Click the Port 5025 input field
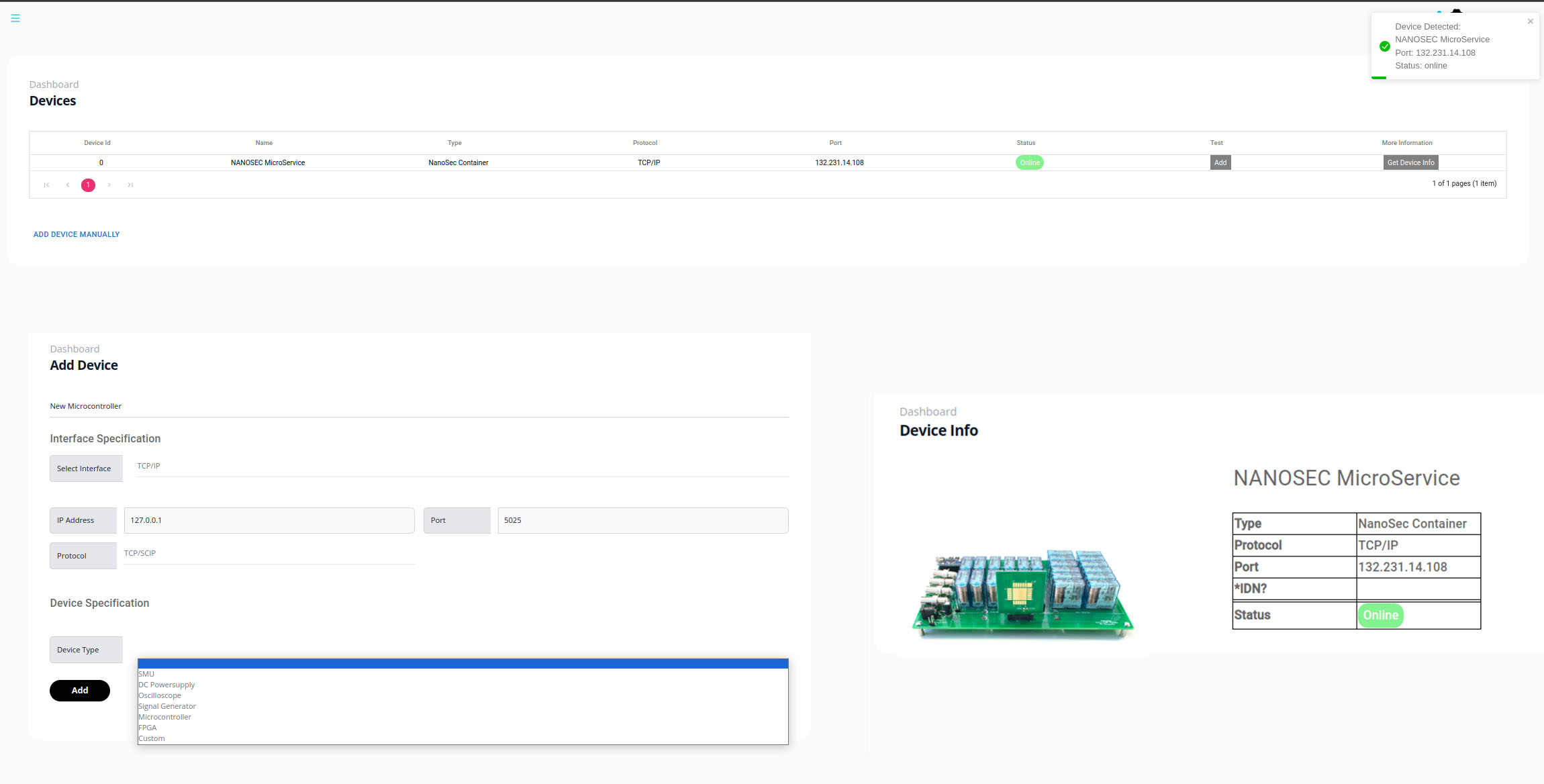1544x784 pixels. [x=642, y=520]
